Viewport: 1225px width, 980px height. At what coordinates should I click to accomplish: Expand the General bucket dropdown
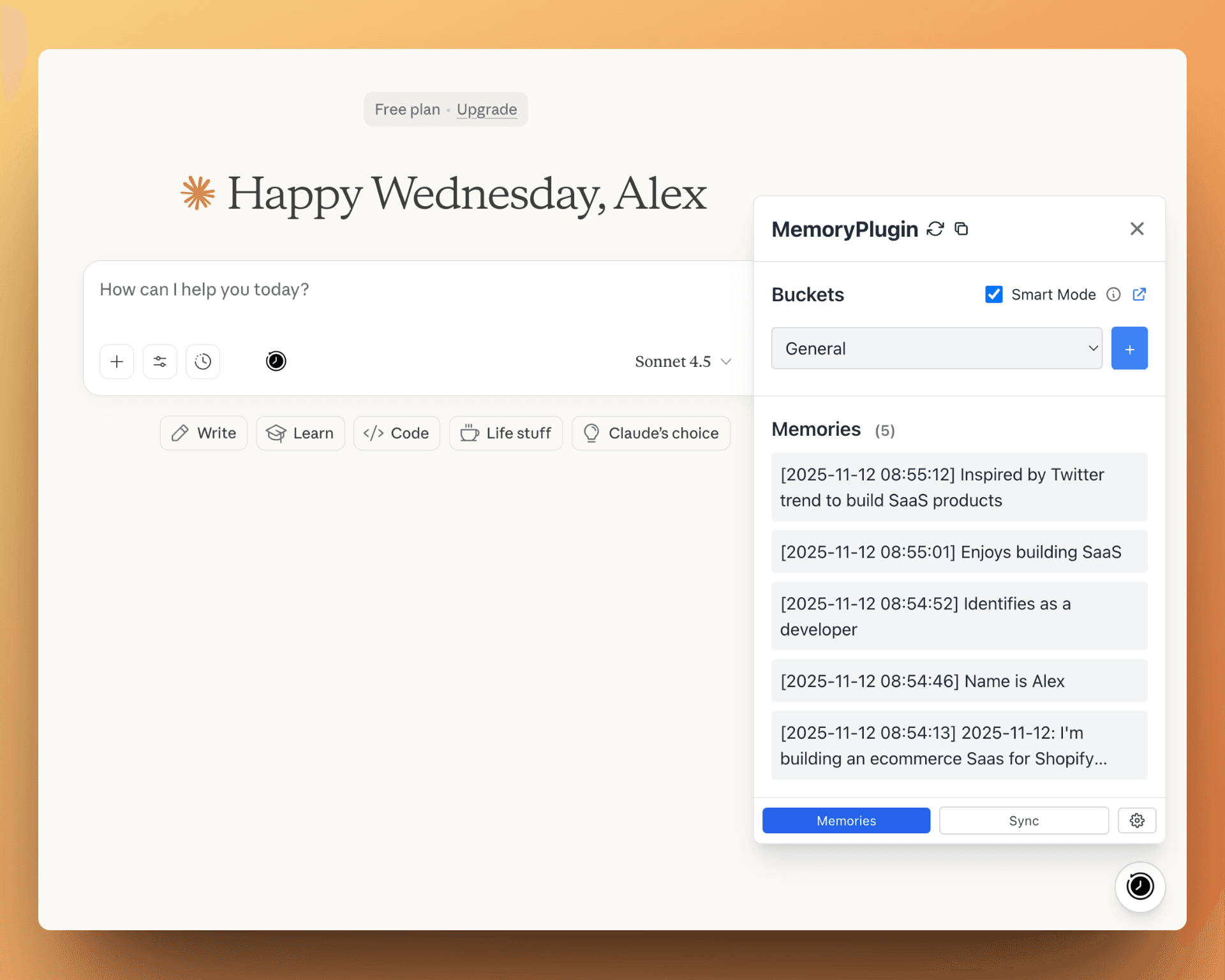(936, 348)
